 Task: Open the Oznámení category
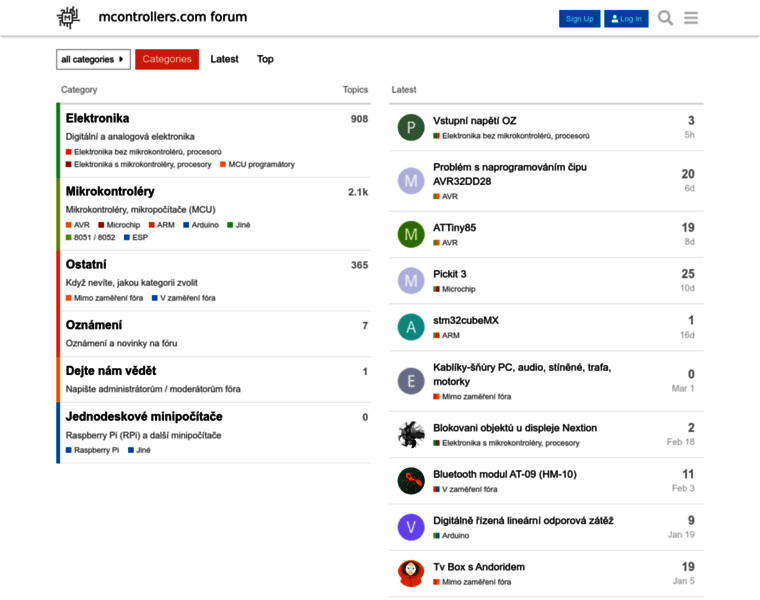(x=94, y=325)
